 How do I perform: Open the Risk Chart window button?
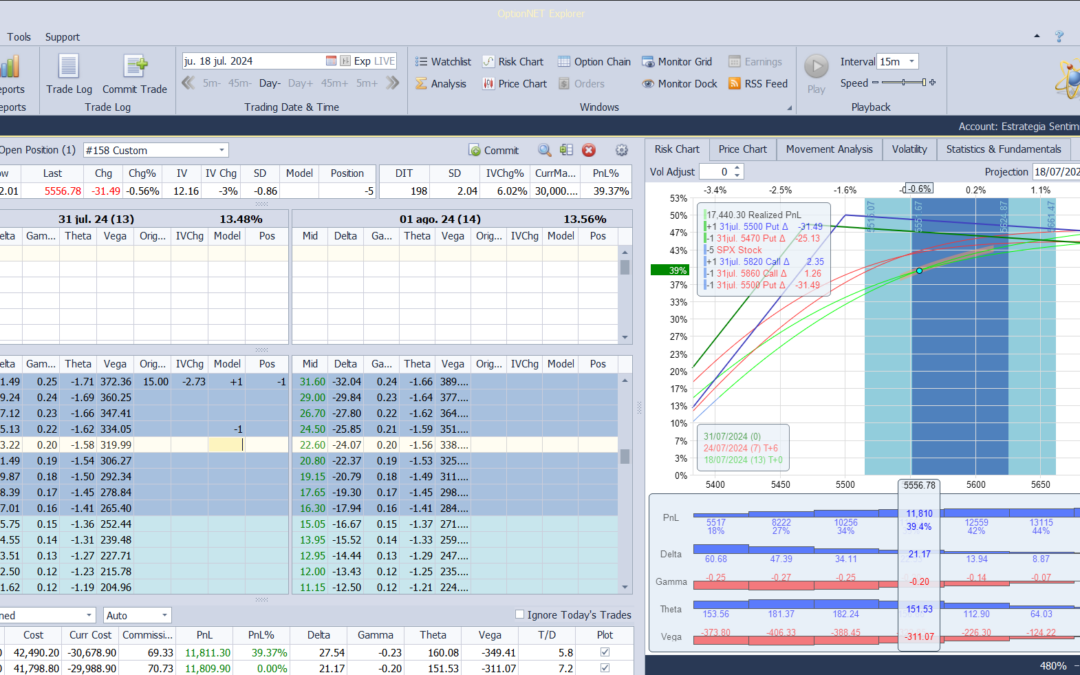pyautogui.click(x=513, y=61)
